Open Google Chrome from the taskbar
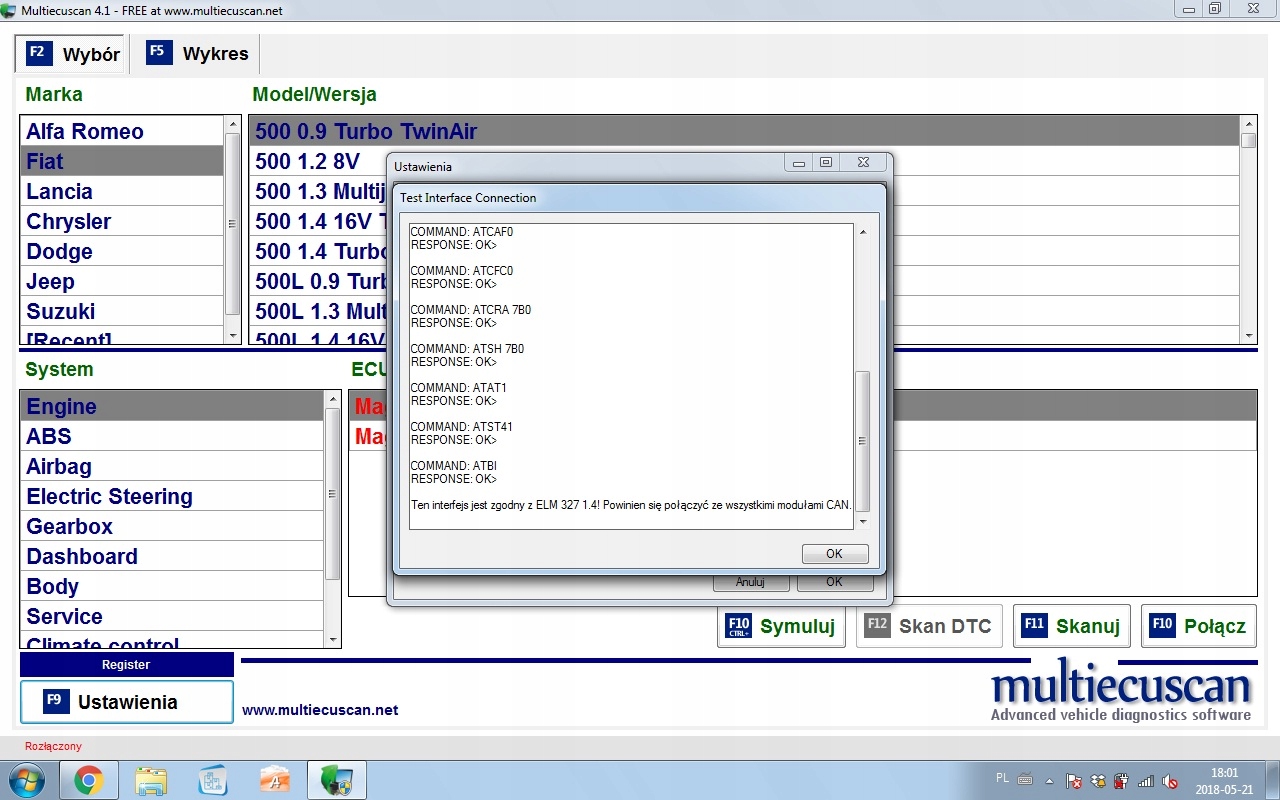This screenshot has width=1280, height=800. tap(89, 780)
